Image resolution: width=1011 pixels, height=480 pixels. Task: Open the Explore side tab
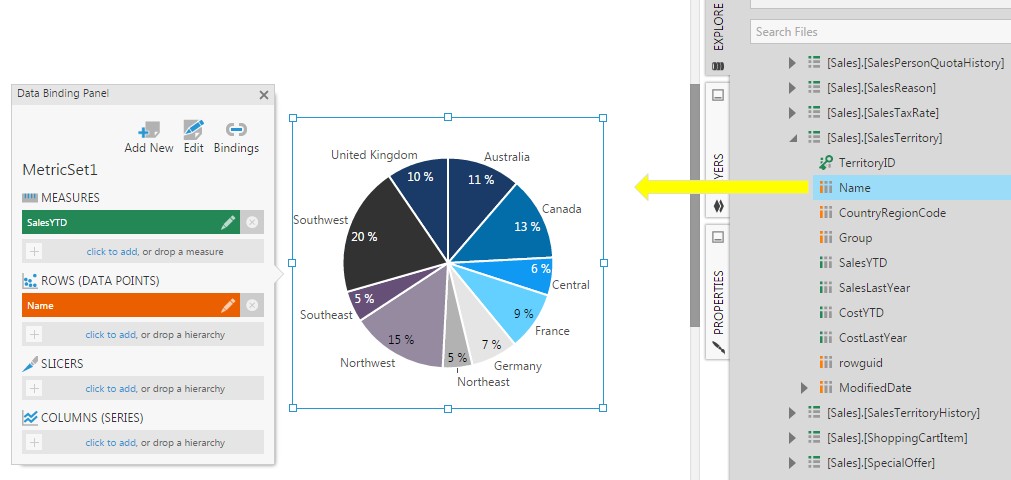click(x=718, y=35)
